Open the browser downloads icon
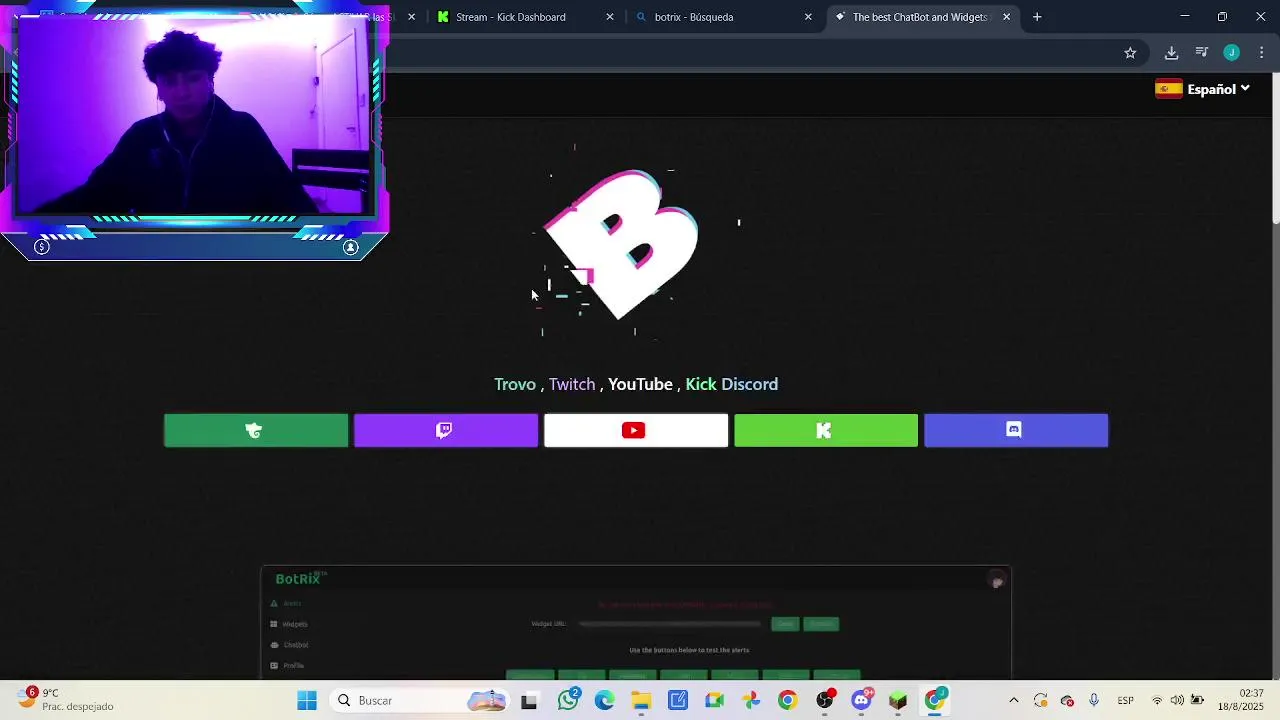Screen dimensions: 1280x720 pos(1171,53)
